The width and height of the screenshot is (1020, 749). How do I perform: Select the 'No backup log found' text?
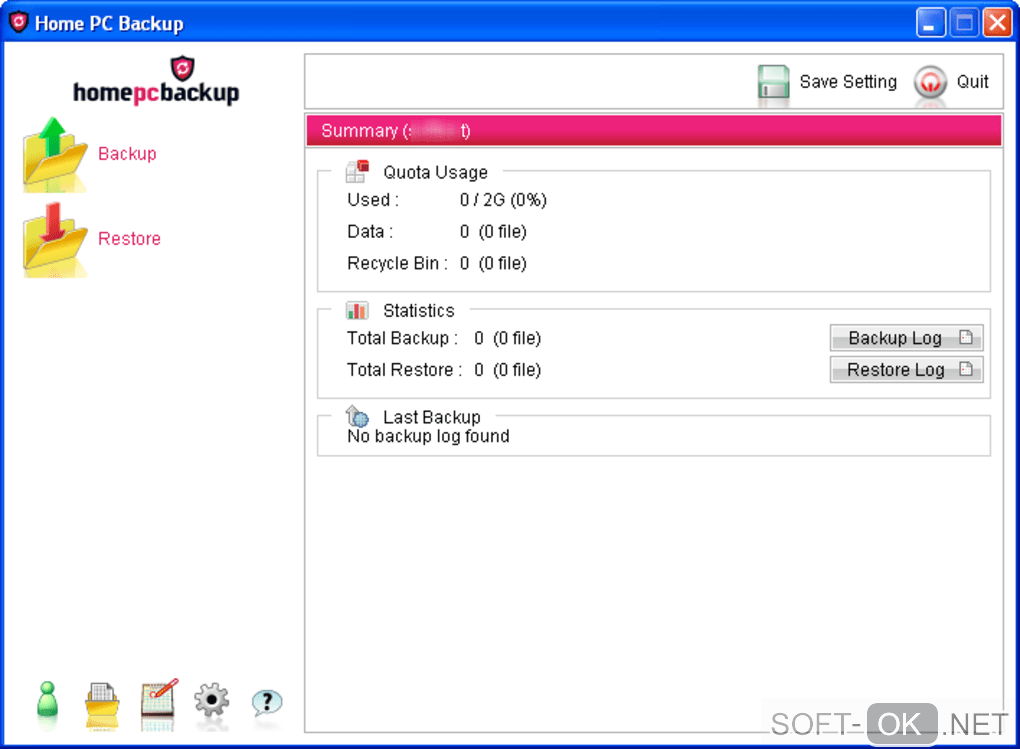(428, 436)
